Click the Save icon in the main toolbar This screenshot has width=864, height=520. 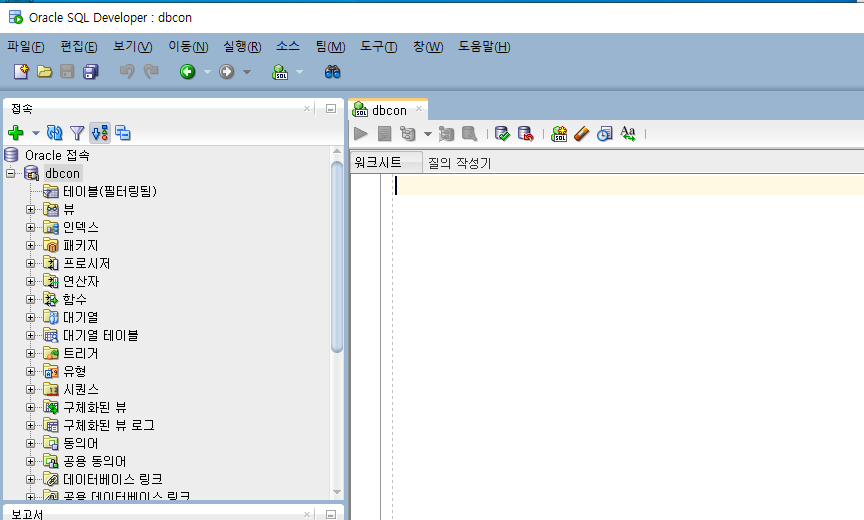click(x=67, y=72)
